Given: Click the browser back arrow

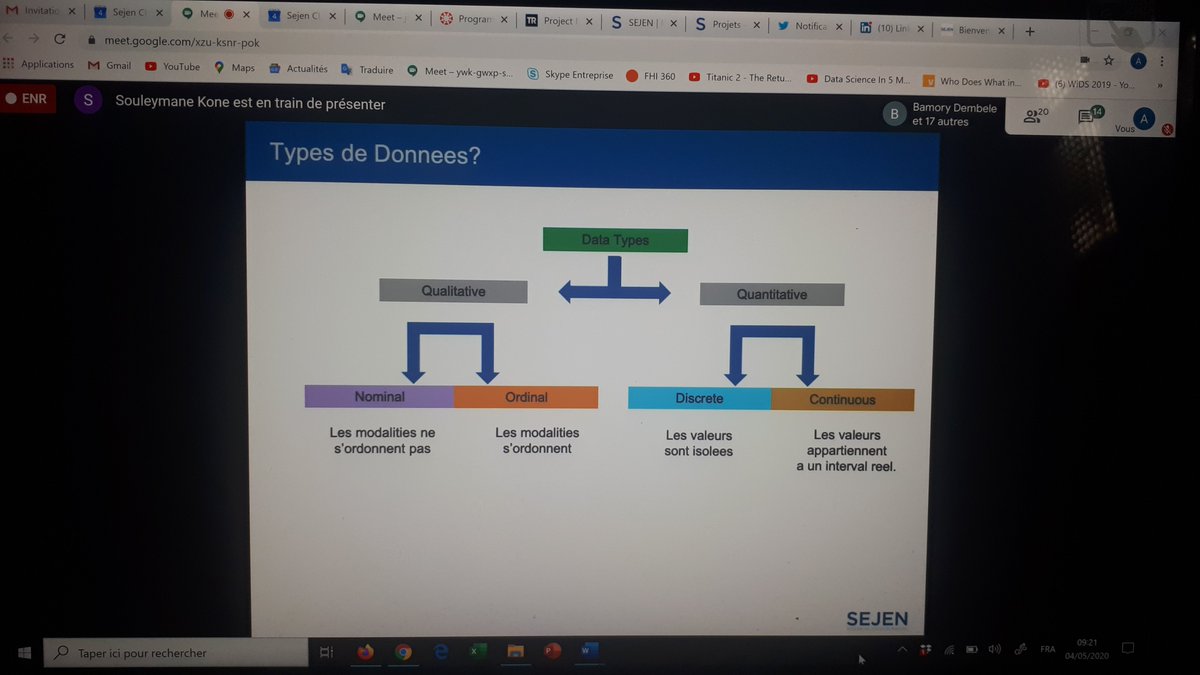Looking at the screenshot, I should pos(9,37).
